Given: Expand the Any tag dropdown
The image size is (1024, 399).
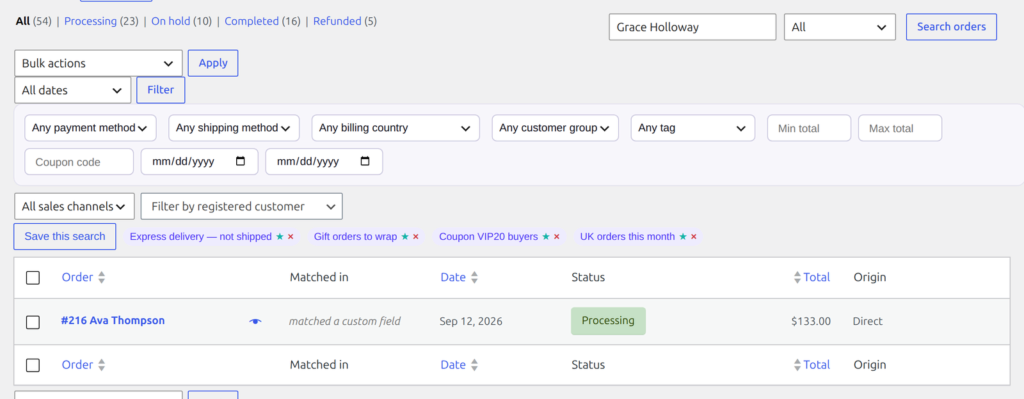Looking at the screenshot, I should tap(693, 128).
